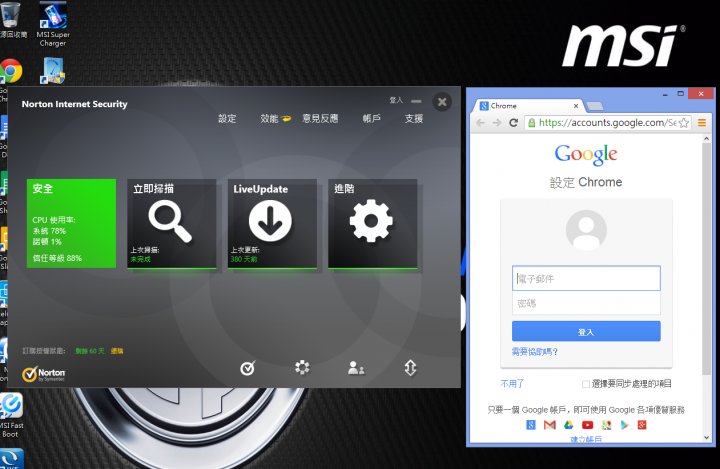Open the 意見反應 menu in Norton
720x469 pixels.
tap(320, 119)
